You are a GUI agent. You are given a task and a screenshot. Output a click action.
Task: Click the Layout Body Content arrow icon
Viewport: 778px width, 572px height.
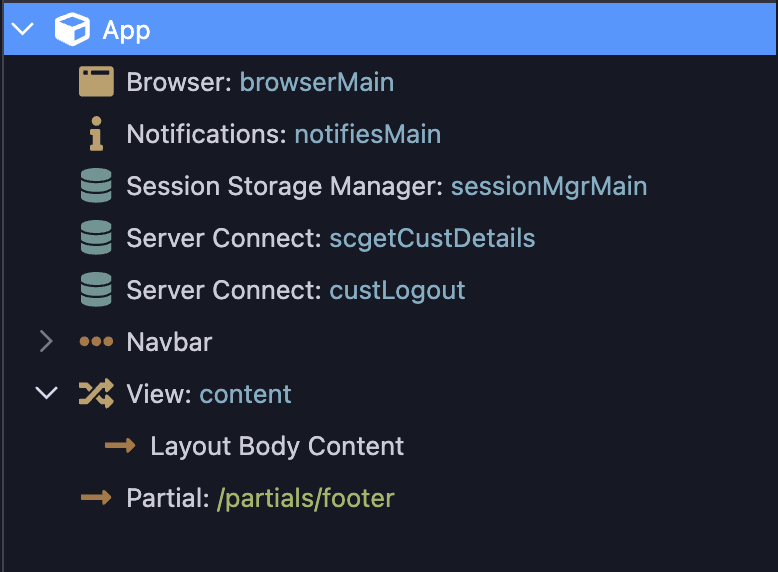(x=120, y=446)
